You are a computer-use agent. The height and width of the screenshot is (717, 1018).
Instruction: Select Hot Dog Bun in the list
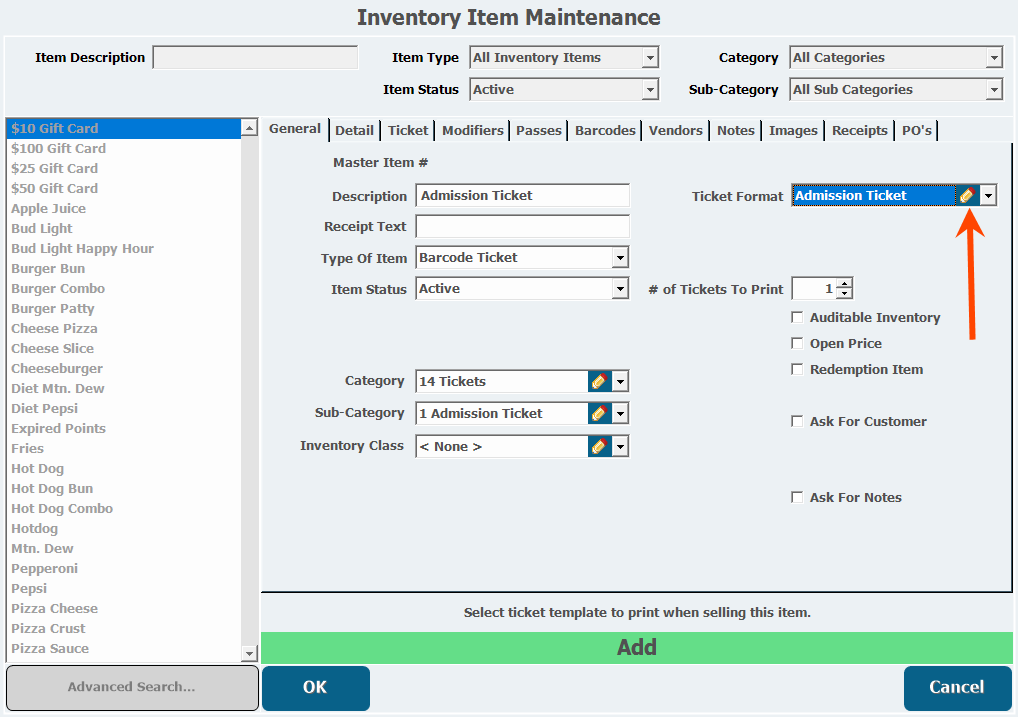point(123,489)
